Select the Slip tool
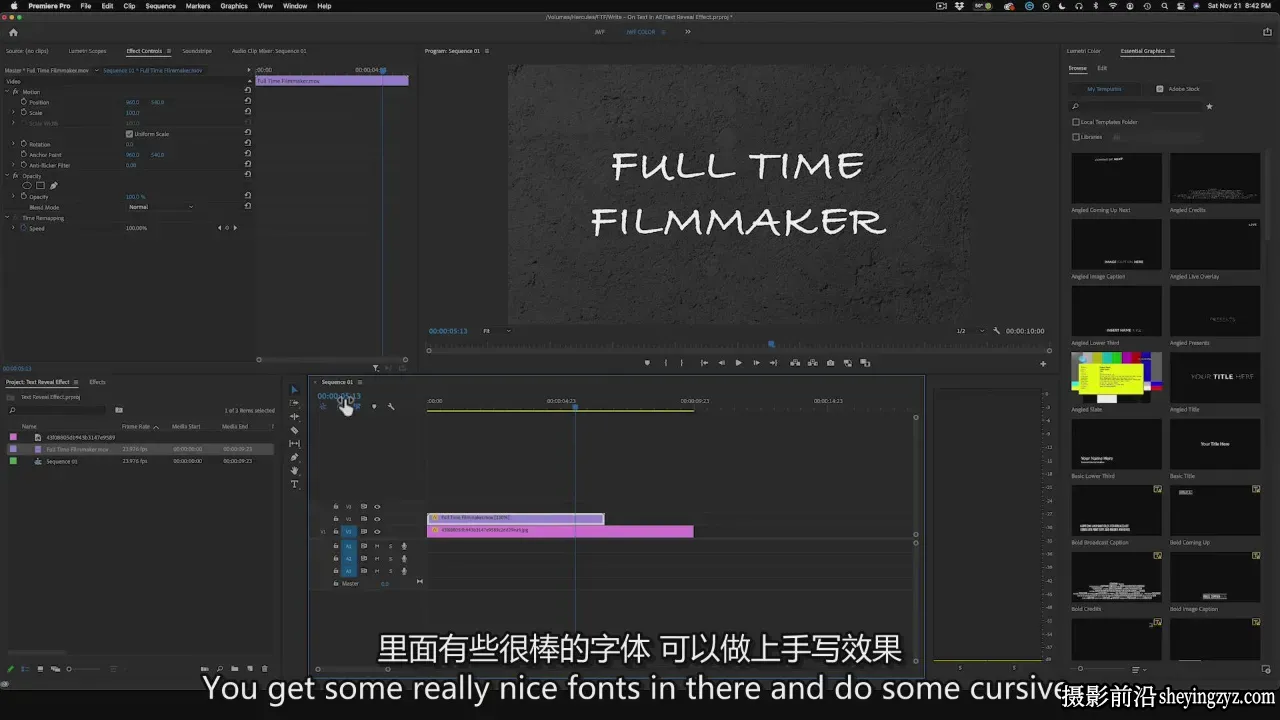The image size is (1280, 720). click(294, 443)
